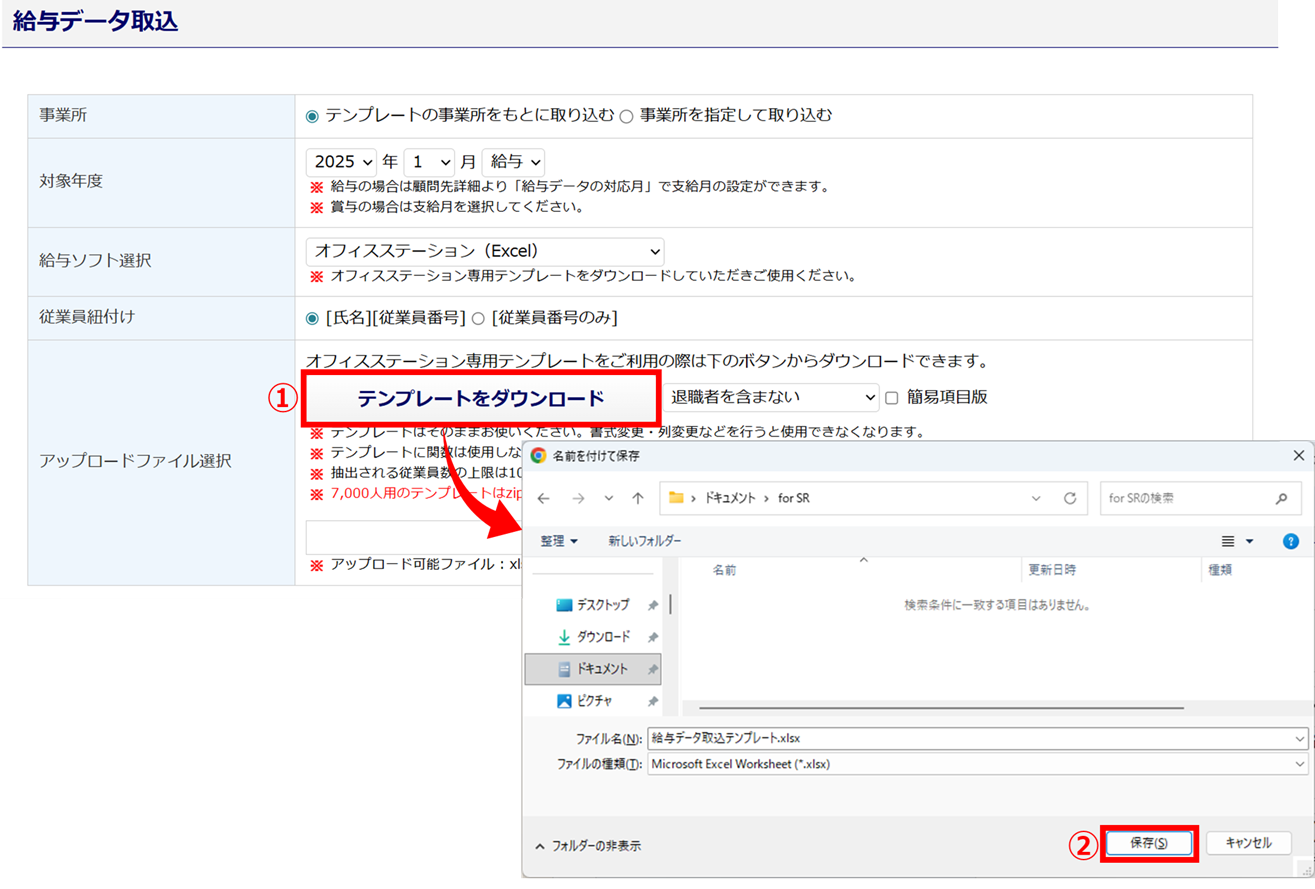Click the forward arrow in save dialog
1315x889 pixels.
(x=576, y=498)
